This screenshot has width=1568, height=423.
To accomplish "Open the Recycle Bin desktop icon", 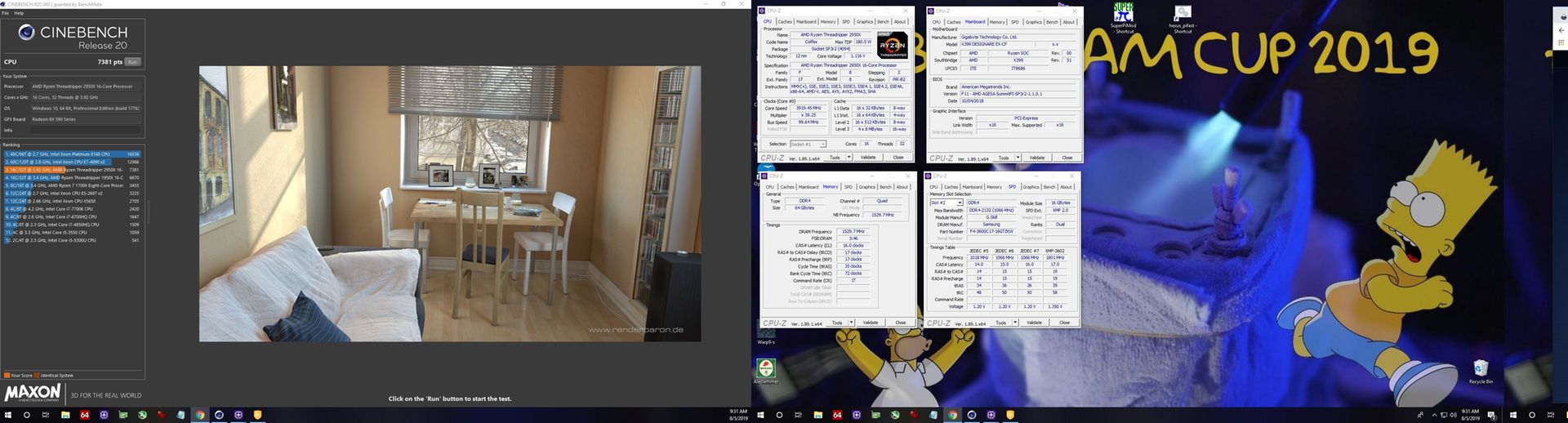I will pos(1481,372).
